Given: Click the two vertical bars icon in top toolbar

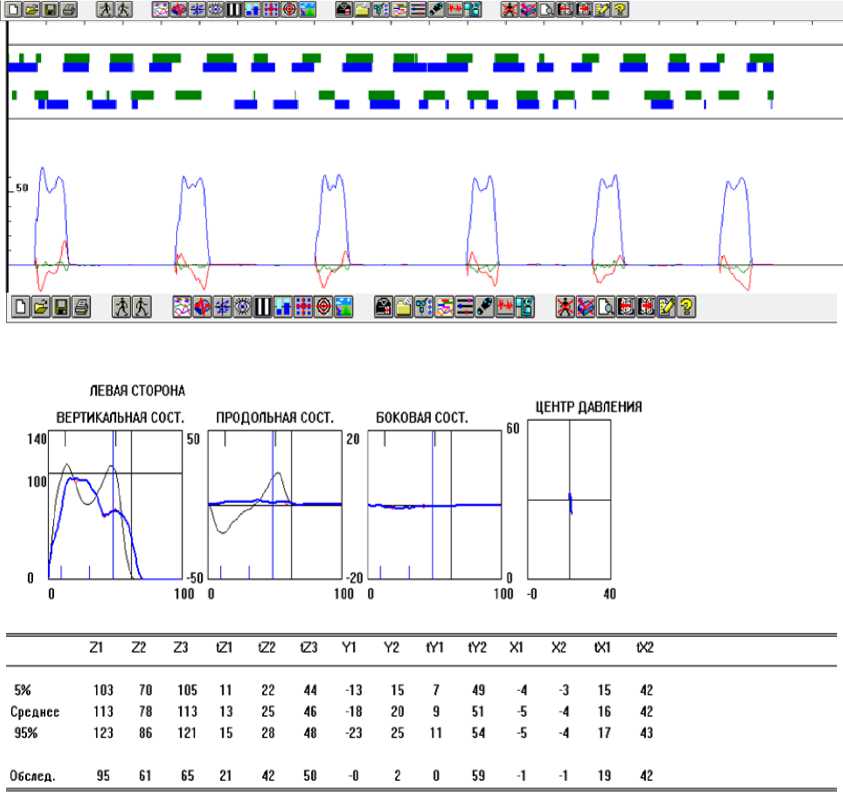Looking at the screenshot, I should 233,10.
